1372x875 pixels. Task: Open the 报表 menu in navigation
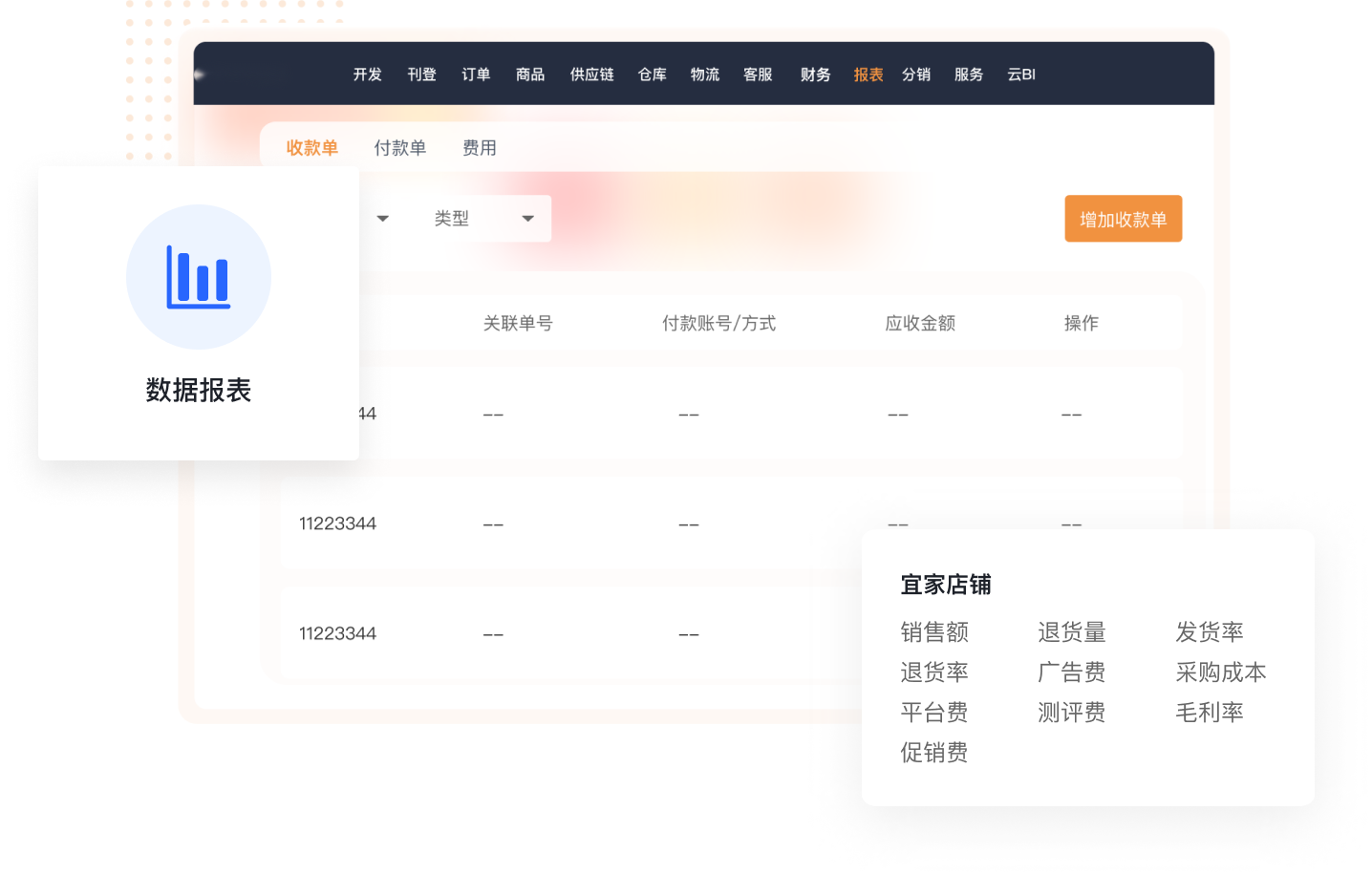pos(868,75)
